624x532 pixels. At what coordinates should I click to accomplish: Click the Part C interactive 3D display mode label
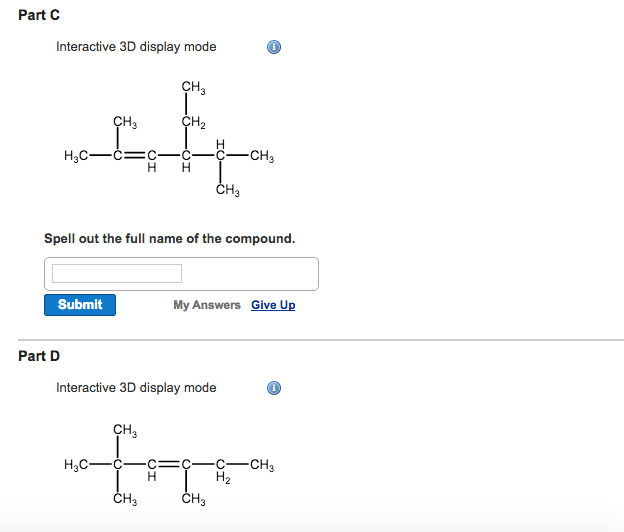136,47
